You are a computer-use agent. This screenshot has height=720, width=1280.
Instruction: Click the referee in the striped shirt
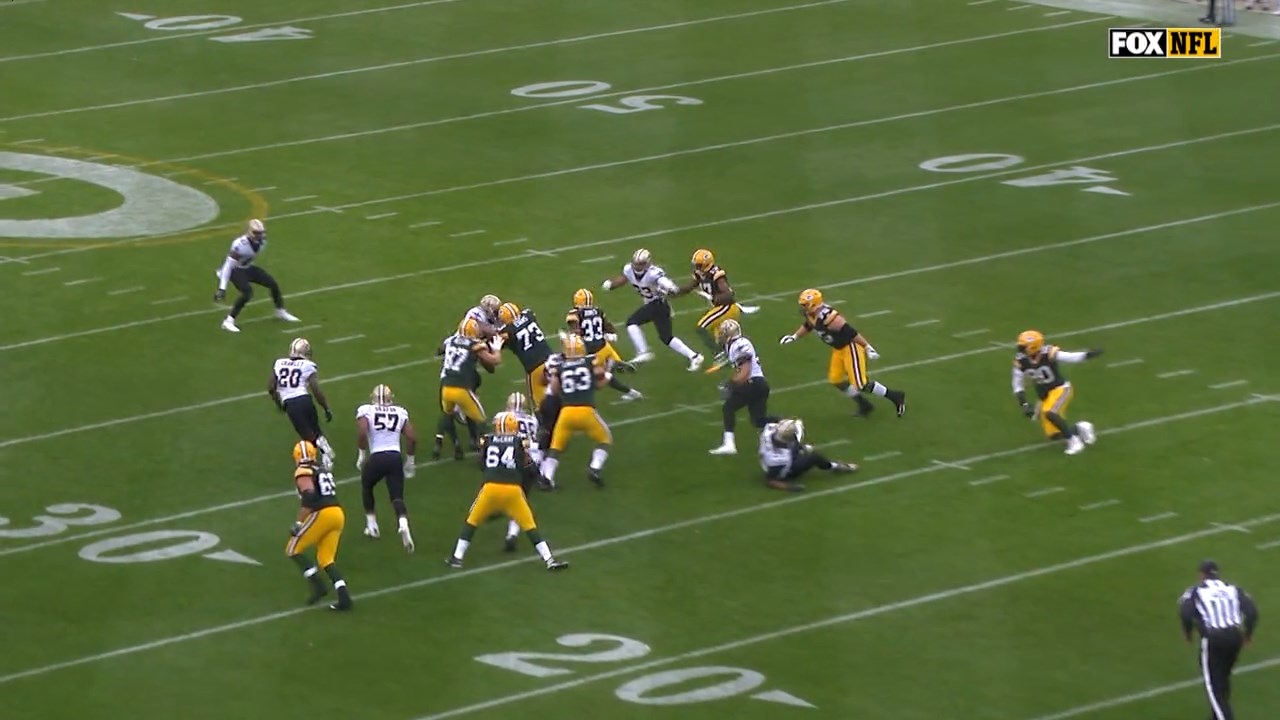[1218, 632]
